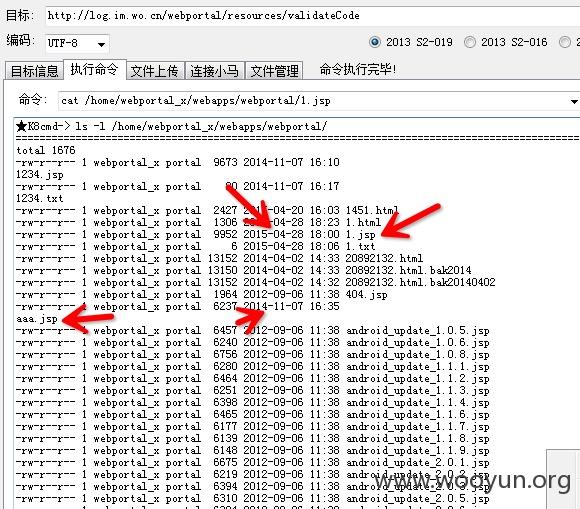Click the android_update_1.1.4.jsp entry

(x=418, y=403)
